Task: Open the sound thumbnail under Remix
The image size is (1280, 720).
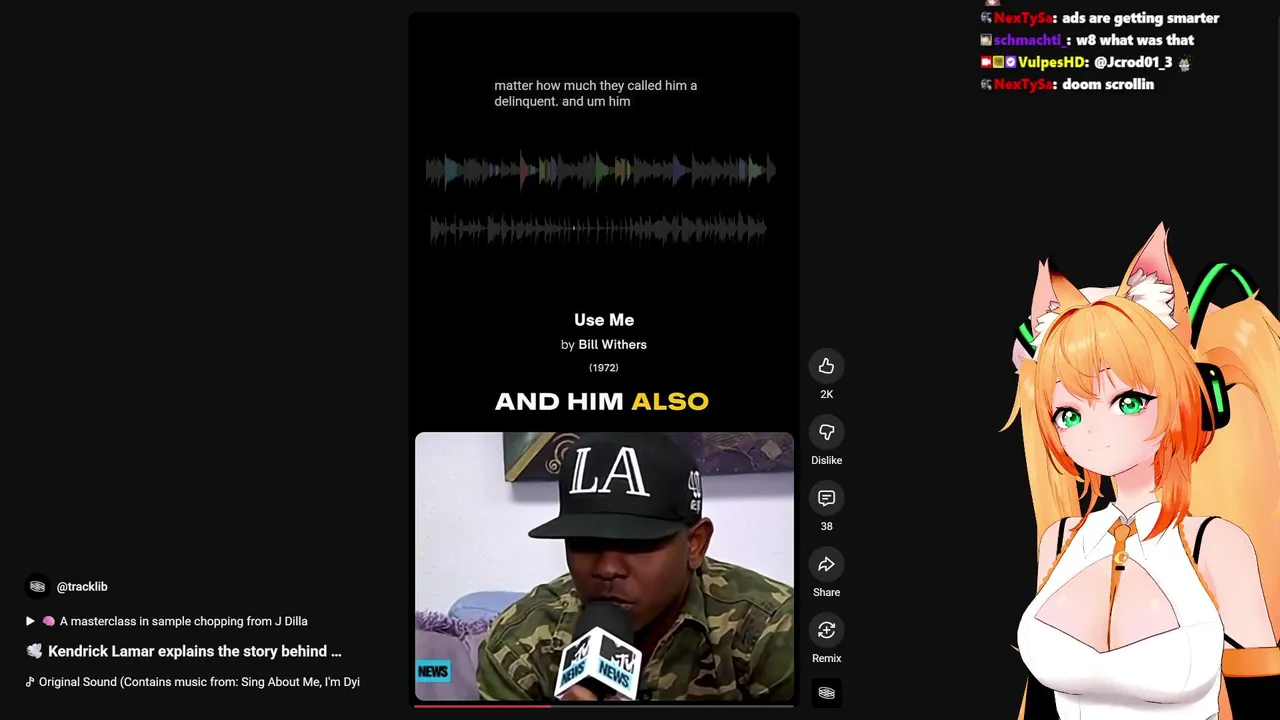Action: coord(826,692)
